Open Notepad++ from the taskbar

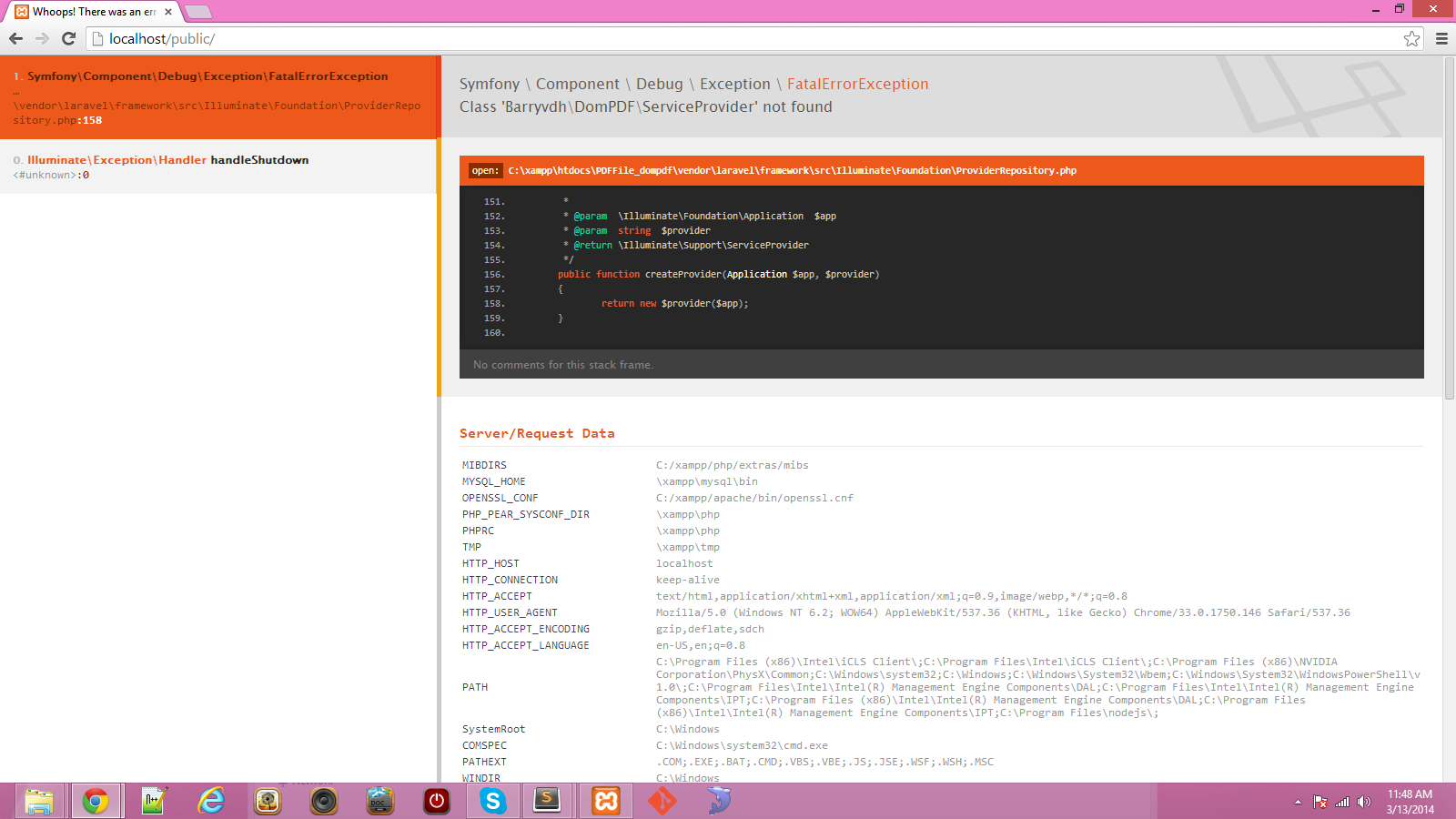[x=154, y=801]
